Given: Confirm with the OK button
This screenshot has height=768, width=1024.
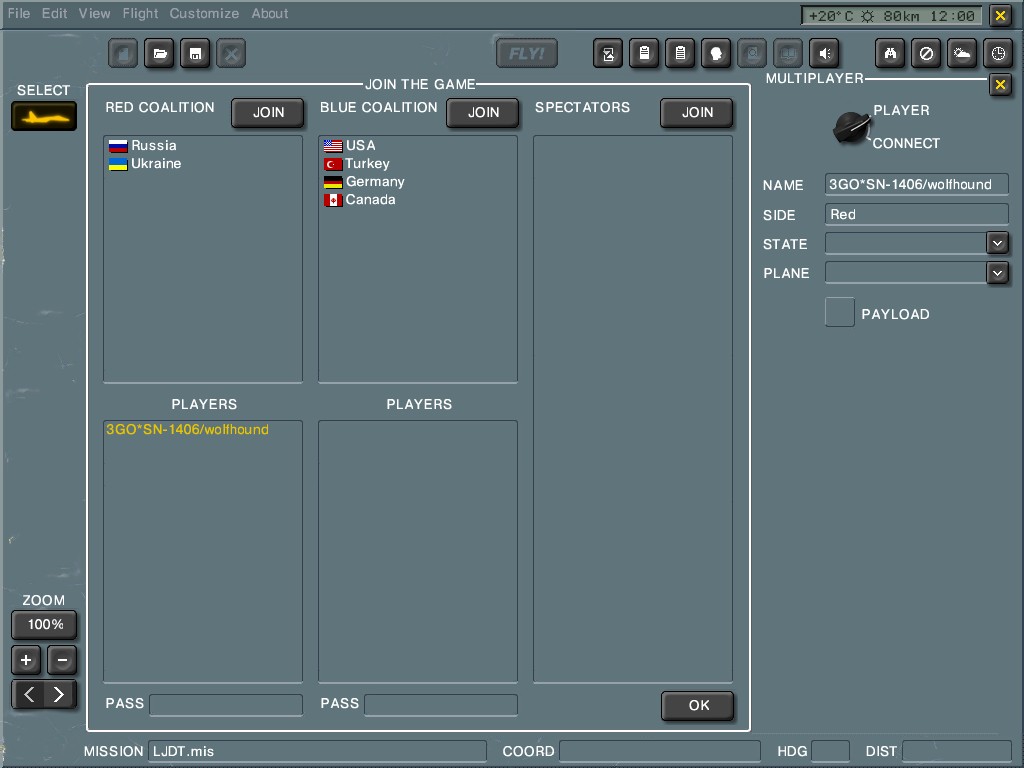Looking at the screenshot, I should pos(698,705).
